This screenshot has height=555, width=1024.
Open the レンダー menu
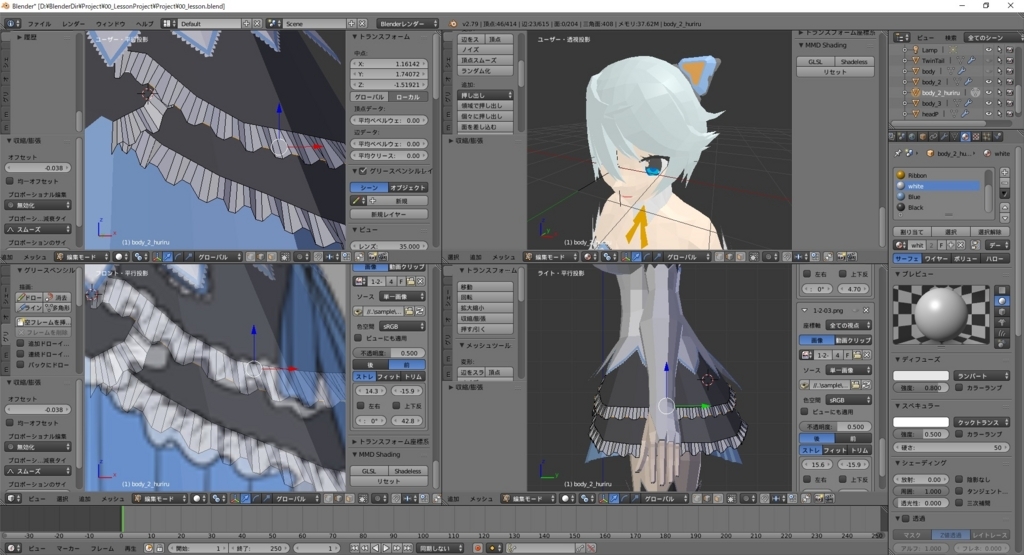point(73,24)
